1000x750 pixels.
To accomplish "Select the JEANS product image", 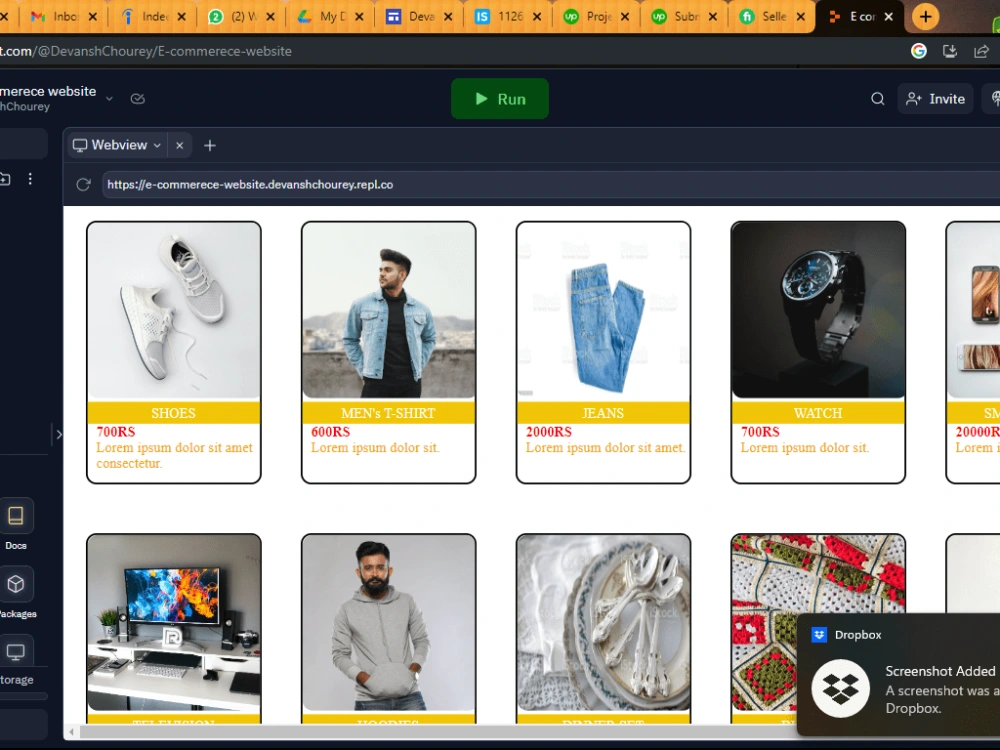I will coord(603,311).
